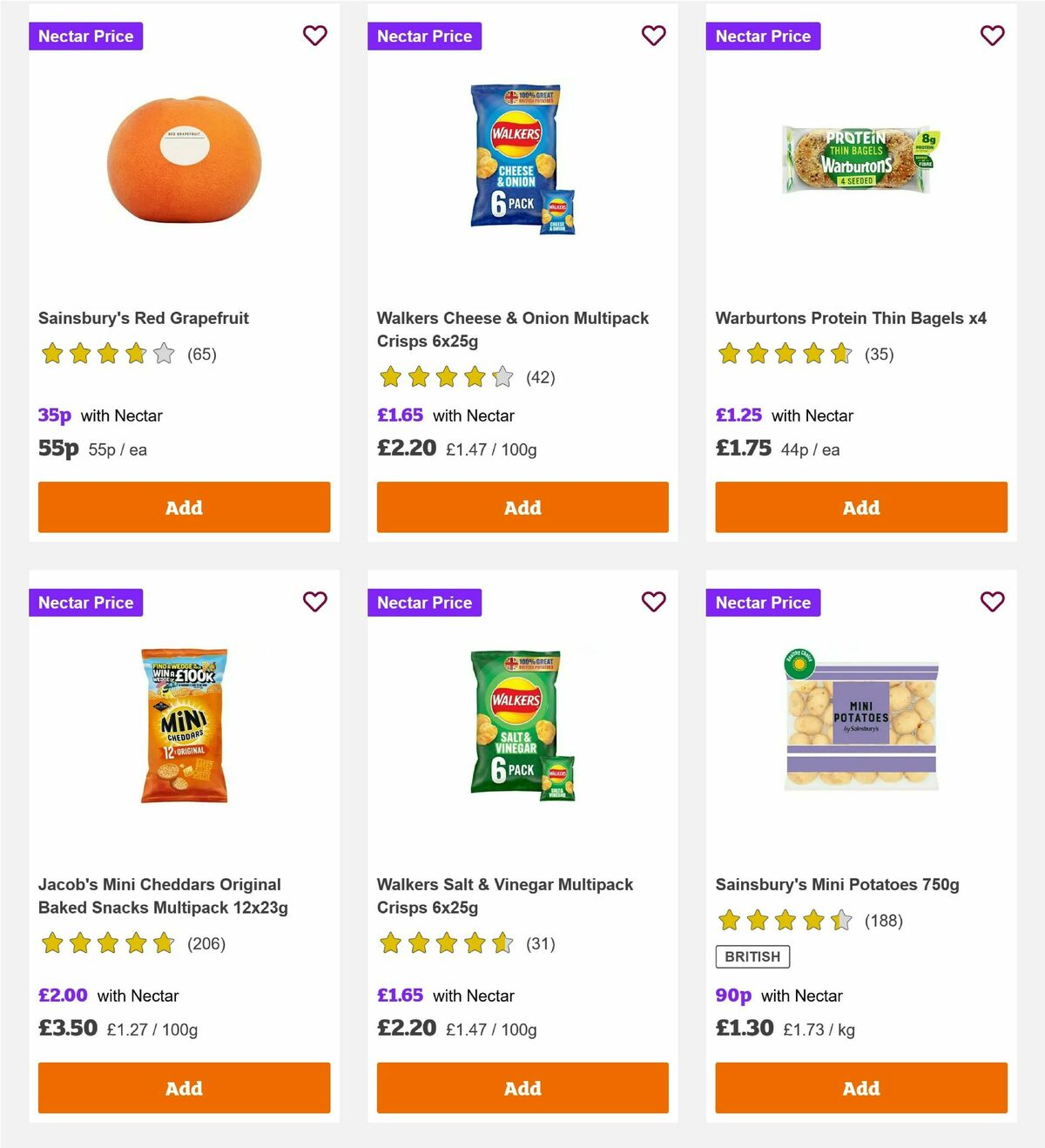
Task: Click the Nectar Price badge on the Mini Potatoes card
Action: click(x=763, y=602)
